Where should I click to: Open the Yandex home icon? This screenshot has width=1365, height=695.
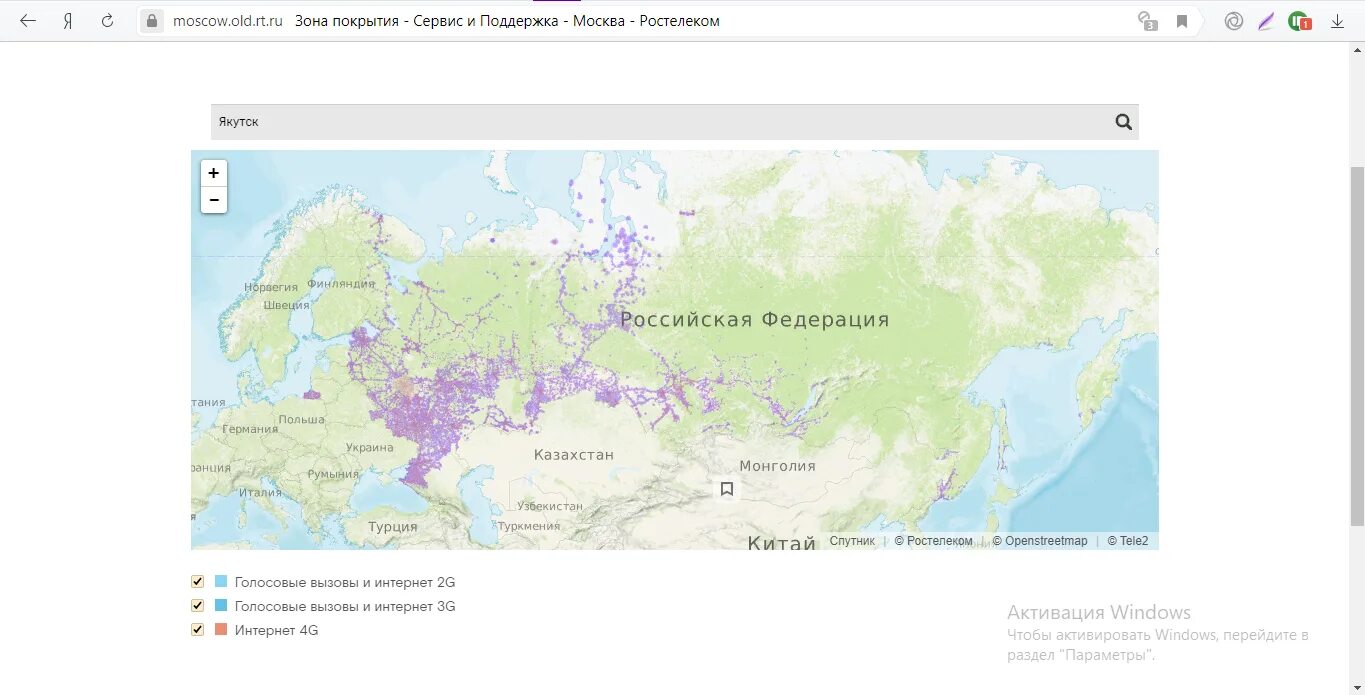[x=66, y=19]
